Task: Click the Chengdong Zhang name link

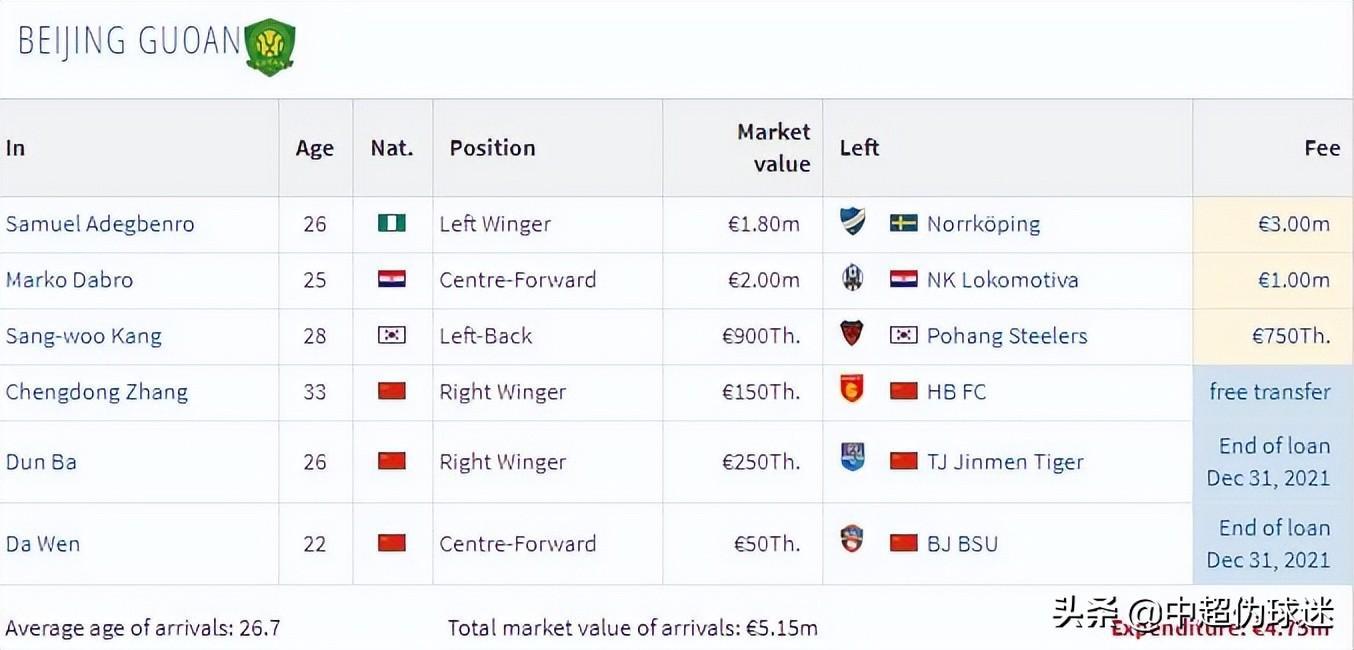Action: pos(96,392)
